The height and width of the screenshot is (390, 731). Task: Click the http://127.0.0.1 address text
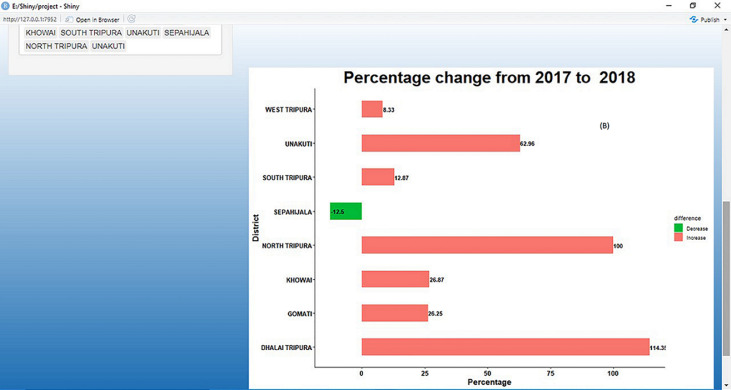(30, 20)
